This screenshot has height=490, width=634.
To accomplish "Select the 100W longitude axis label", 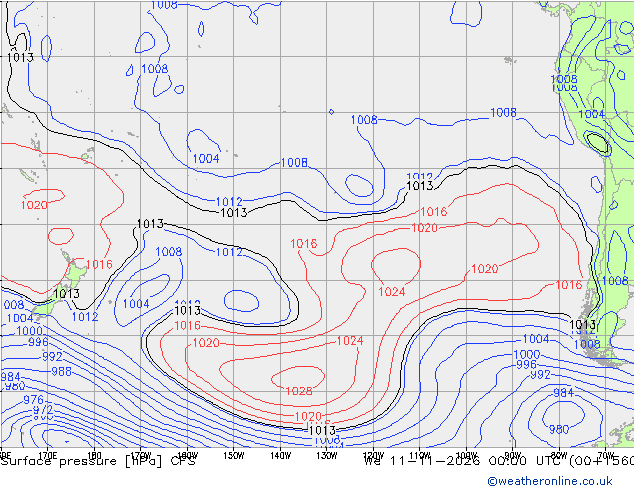I will pyautogui.click(x=466, y=456).
